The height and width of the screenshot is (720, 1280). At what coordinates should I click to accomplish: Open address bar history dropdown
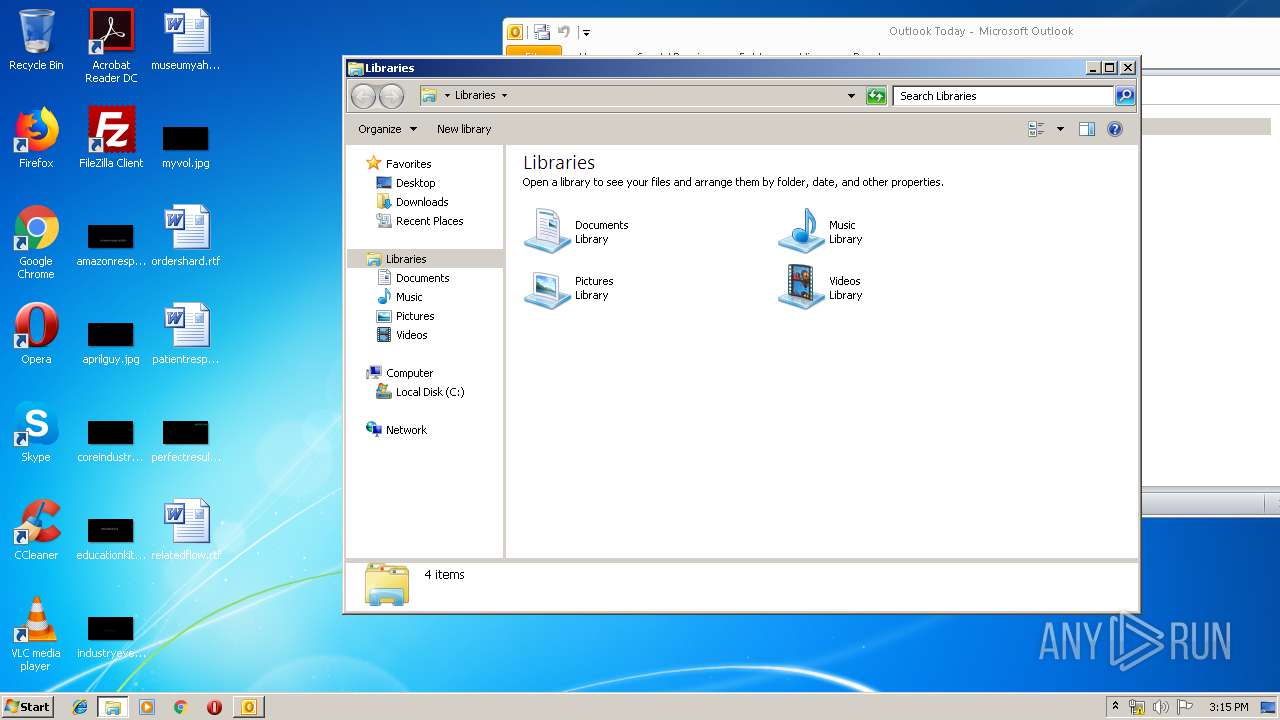[851, 96]
